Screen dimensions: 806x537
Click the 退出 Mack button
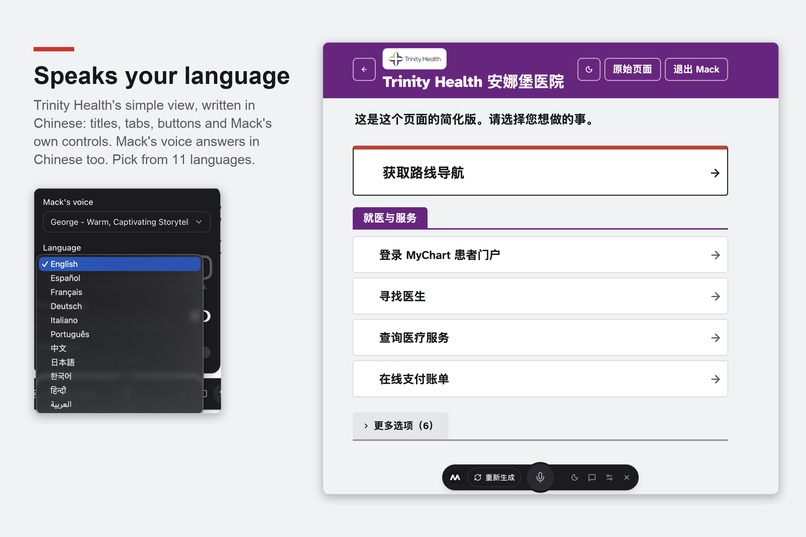696,69
